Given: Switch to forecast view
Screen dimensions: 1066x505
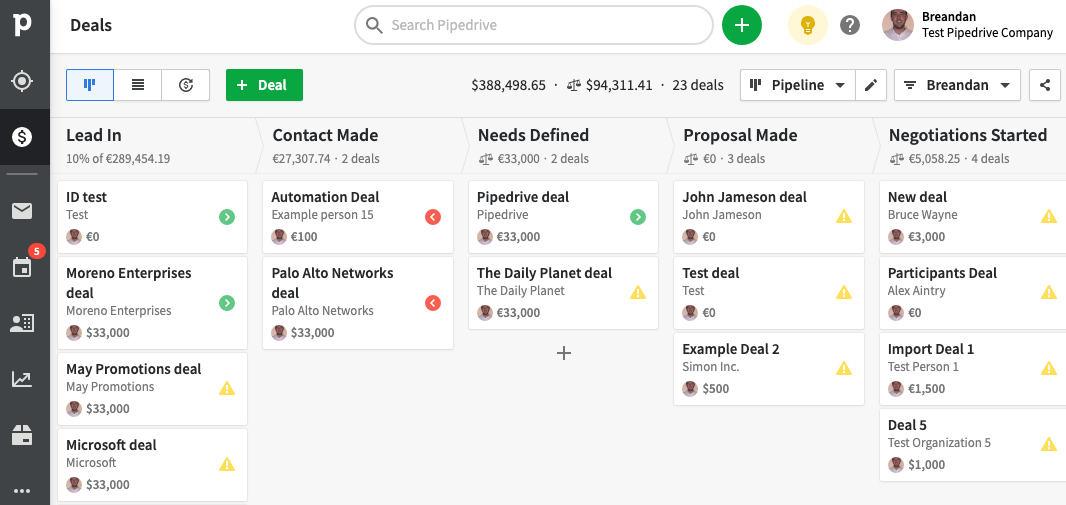Looking at the screenshot, I should click(x=186, y=85).
